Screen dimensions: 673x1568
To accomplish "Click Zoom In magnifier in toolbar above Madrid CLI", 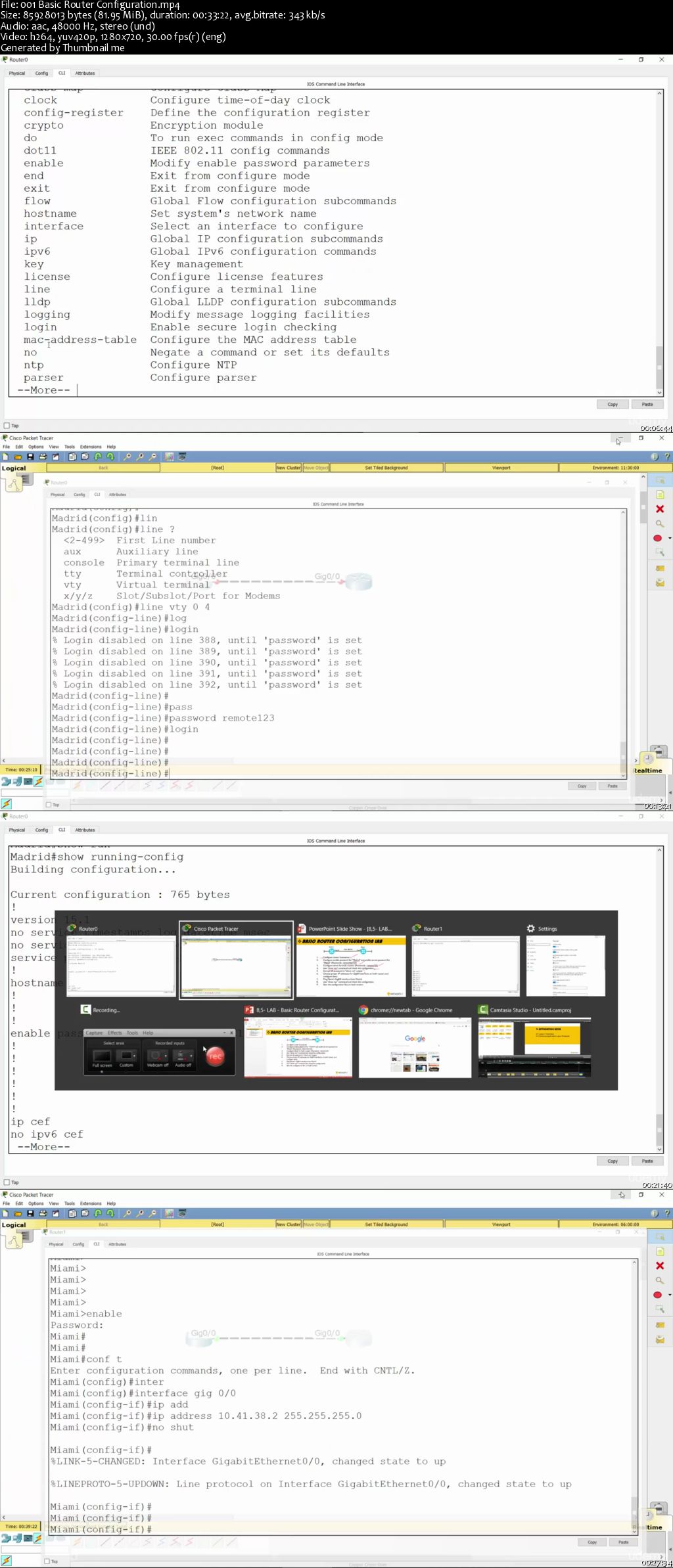I will pos(128,457).
